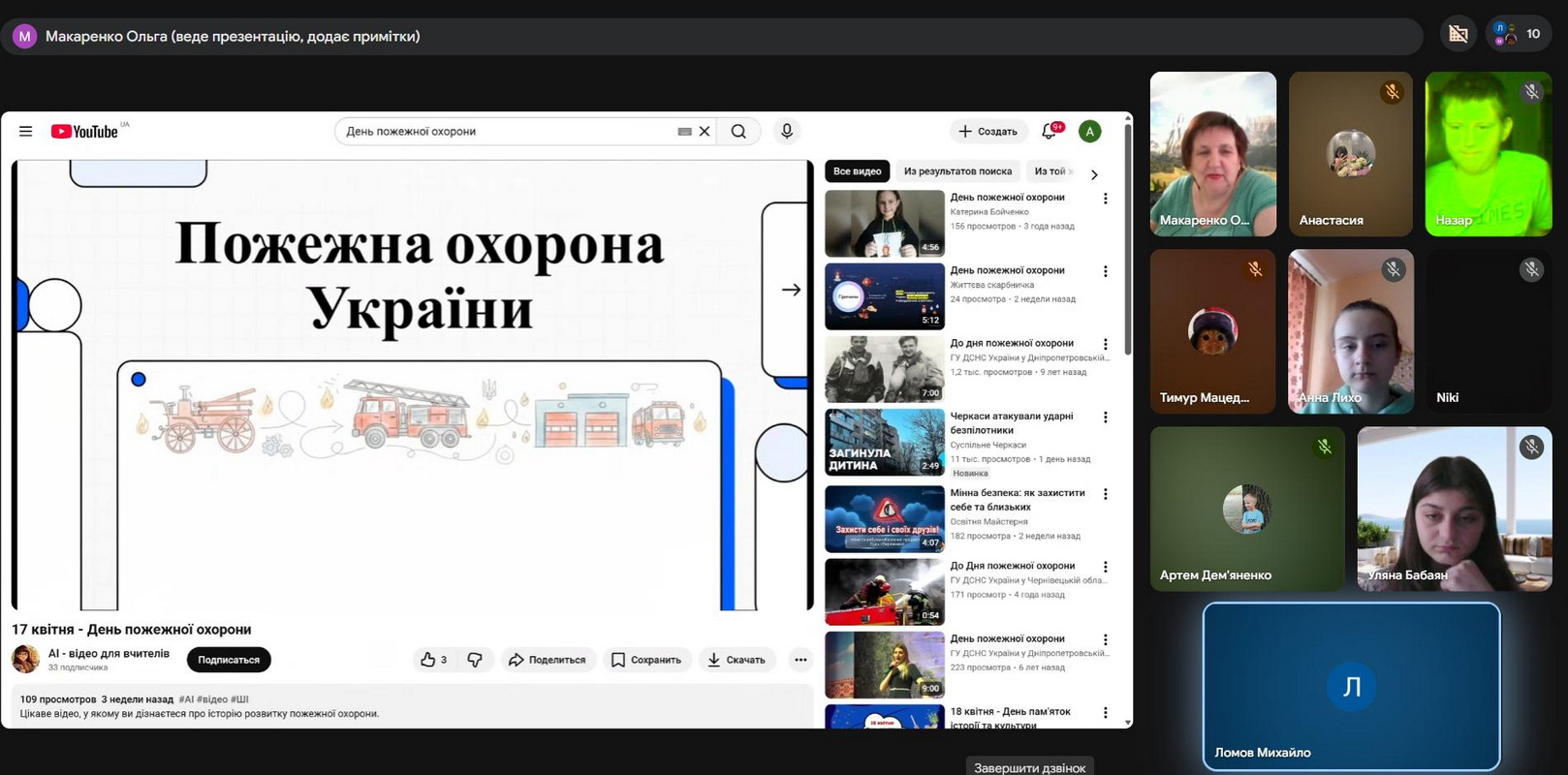Activate voice search microphone
Image resolution: width=1568 pixels, height=775 pixels.
click(787, 132)
